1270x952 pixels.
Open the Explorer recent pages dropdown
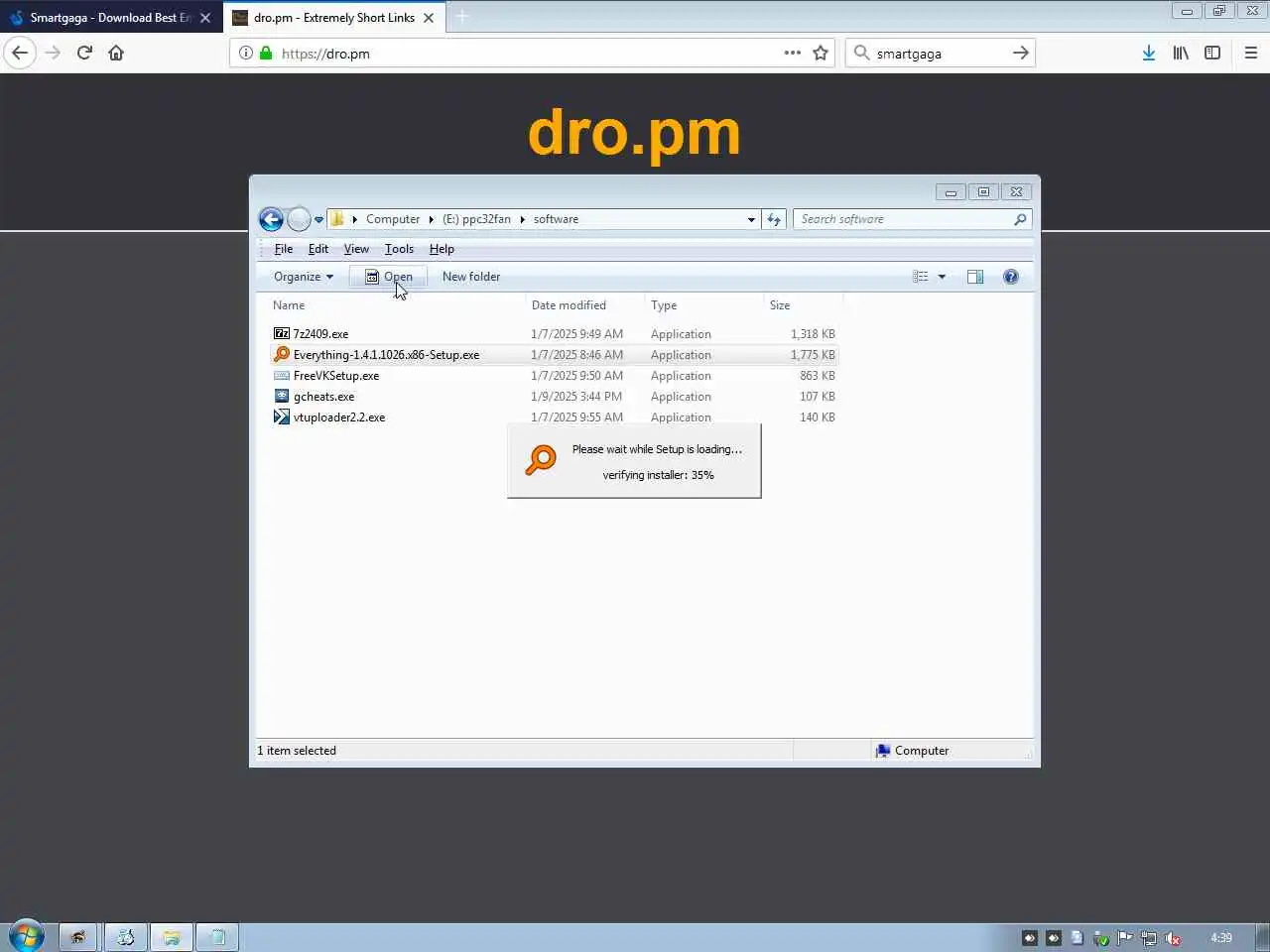(x=318, y=220)
